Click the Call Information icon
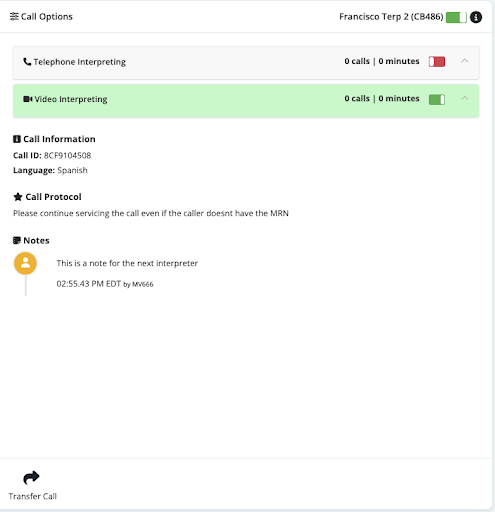Image resolution: width=495 pixels, height=512 pixels. point(17,139)
